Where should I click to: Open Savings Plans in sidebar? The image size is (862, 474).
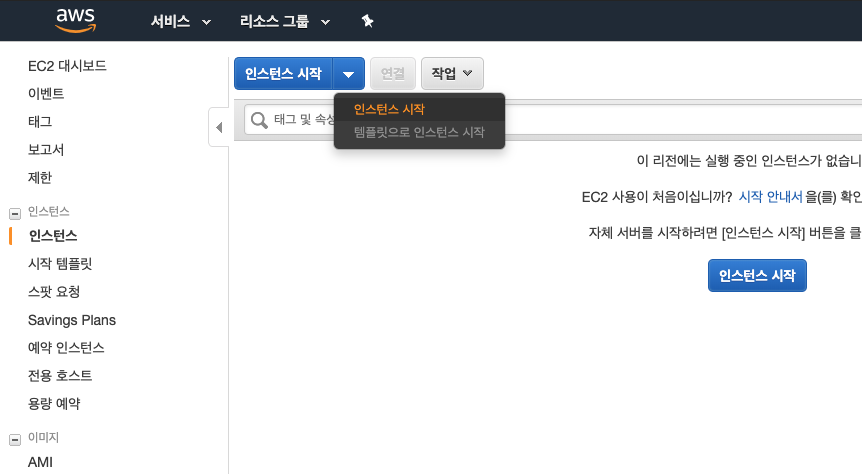(72, 320)
